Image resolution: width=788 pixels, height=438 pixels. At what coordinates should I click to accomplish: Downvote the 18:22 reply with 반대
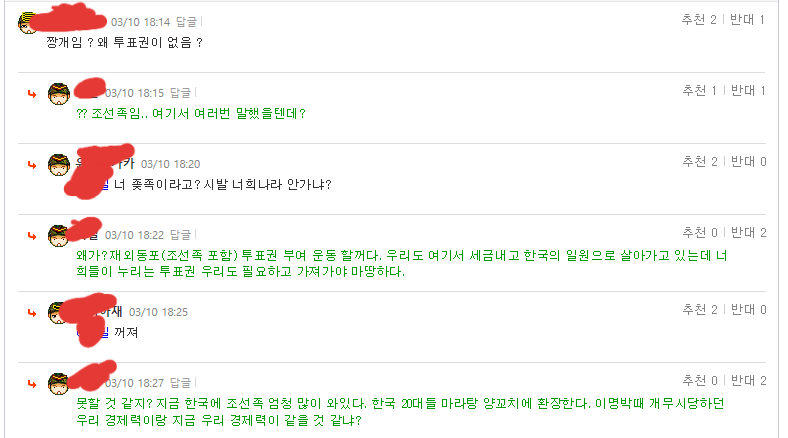pyautogui.click(x=748, y=232)
